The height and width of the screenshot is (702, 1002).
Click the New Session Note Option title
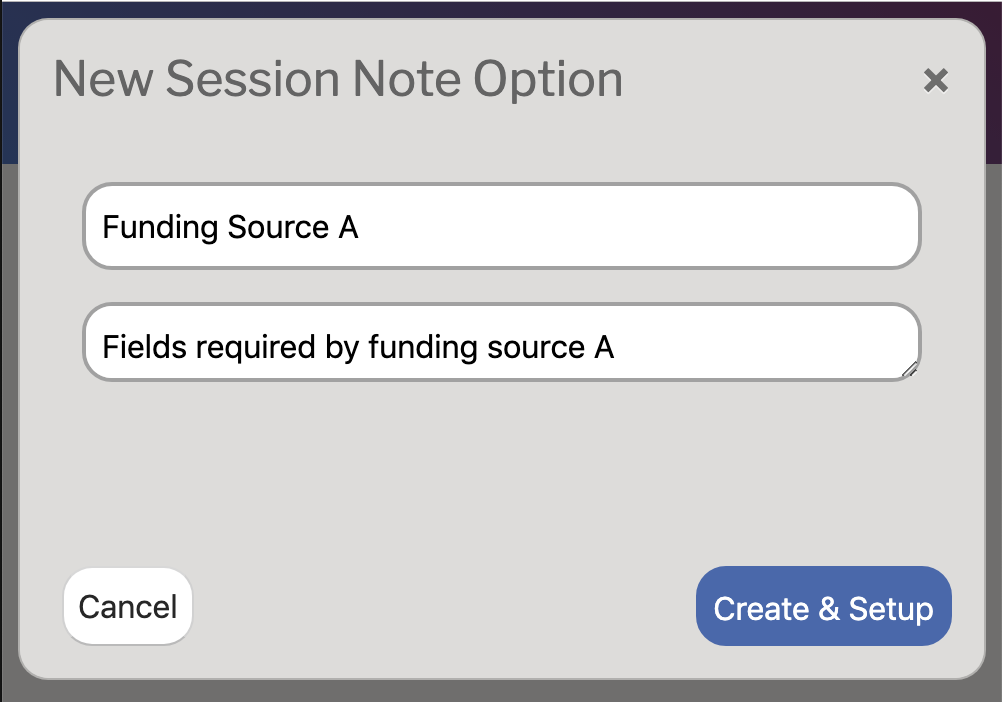click(338, 79)
